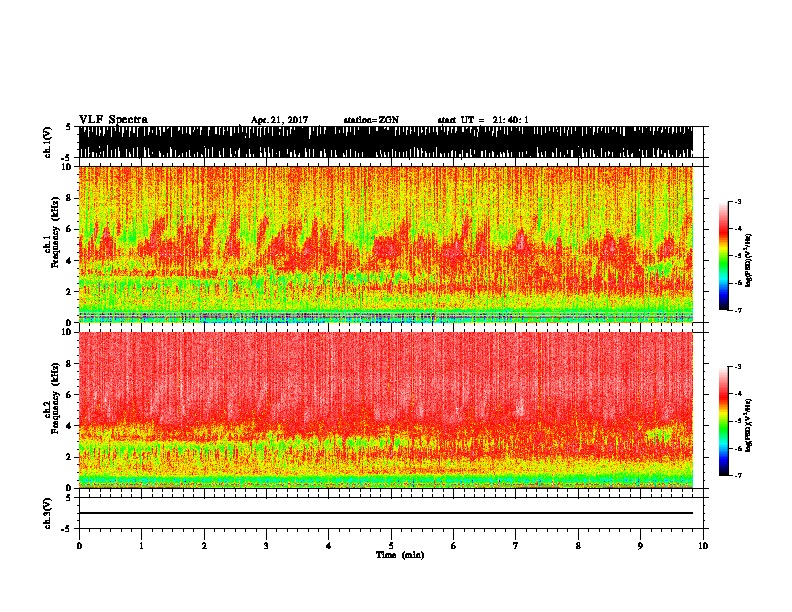Click the time axis tick label "3"
The width and height of the screenshot is (792, 612).
coord(266,545)
